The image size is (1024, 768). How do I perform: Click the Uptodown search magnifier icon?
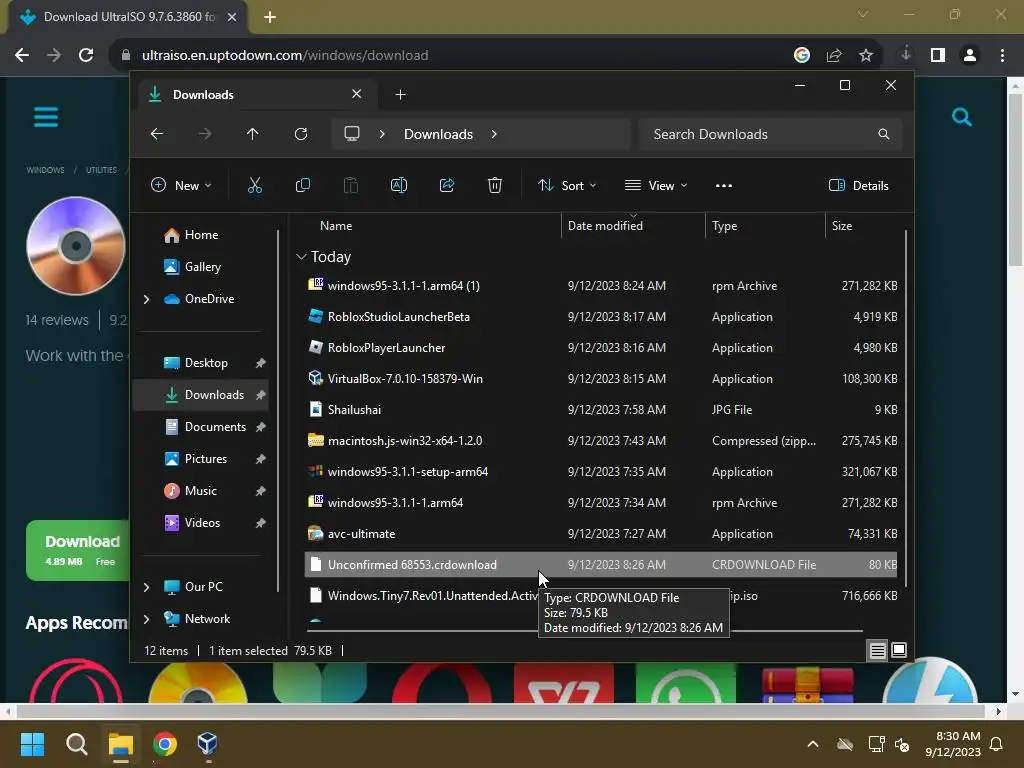[961, 117]
